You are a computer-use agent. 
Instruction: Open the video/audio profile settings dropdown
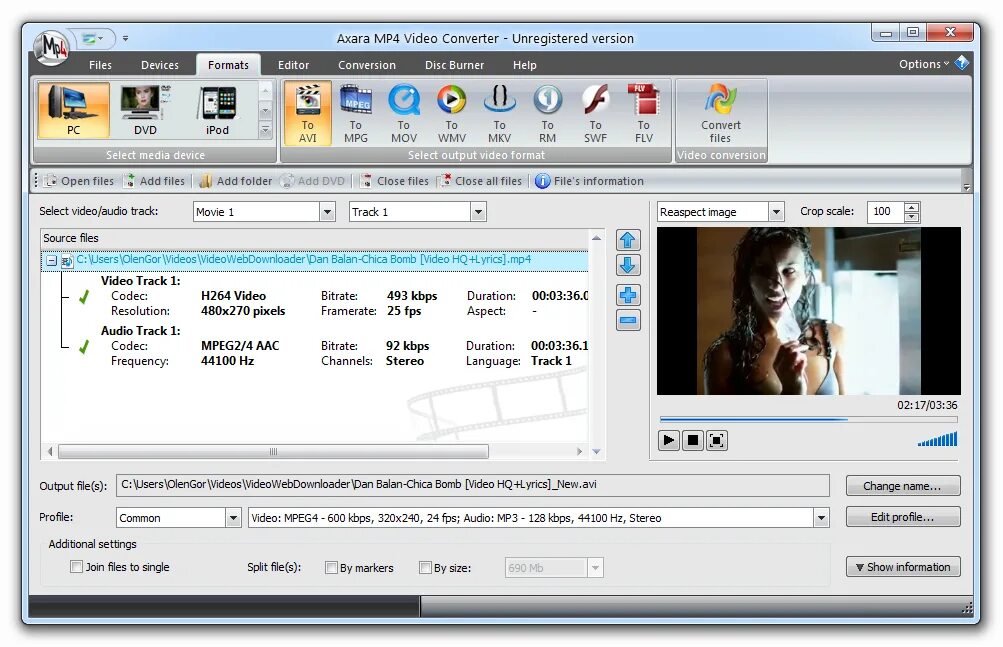(821, 518)
